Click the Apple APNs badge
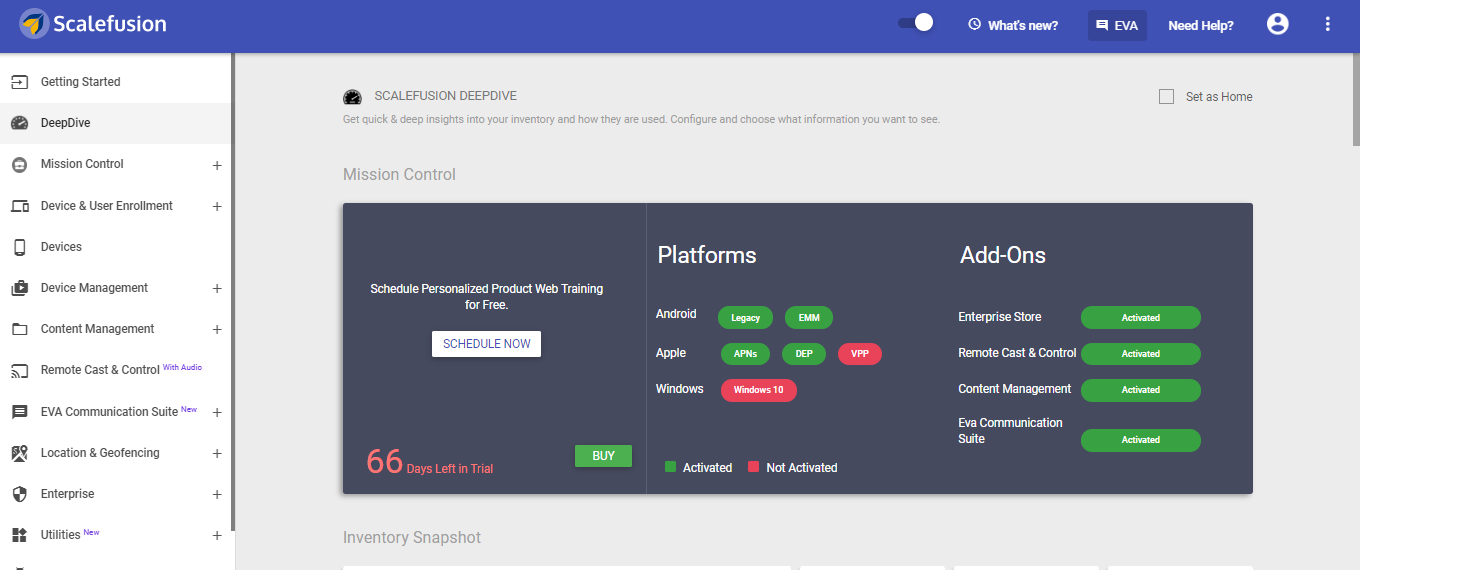Screen dimensions: 1480x570 tap(745, 354)
